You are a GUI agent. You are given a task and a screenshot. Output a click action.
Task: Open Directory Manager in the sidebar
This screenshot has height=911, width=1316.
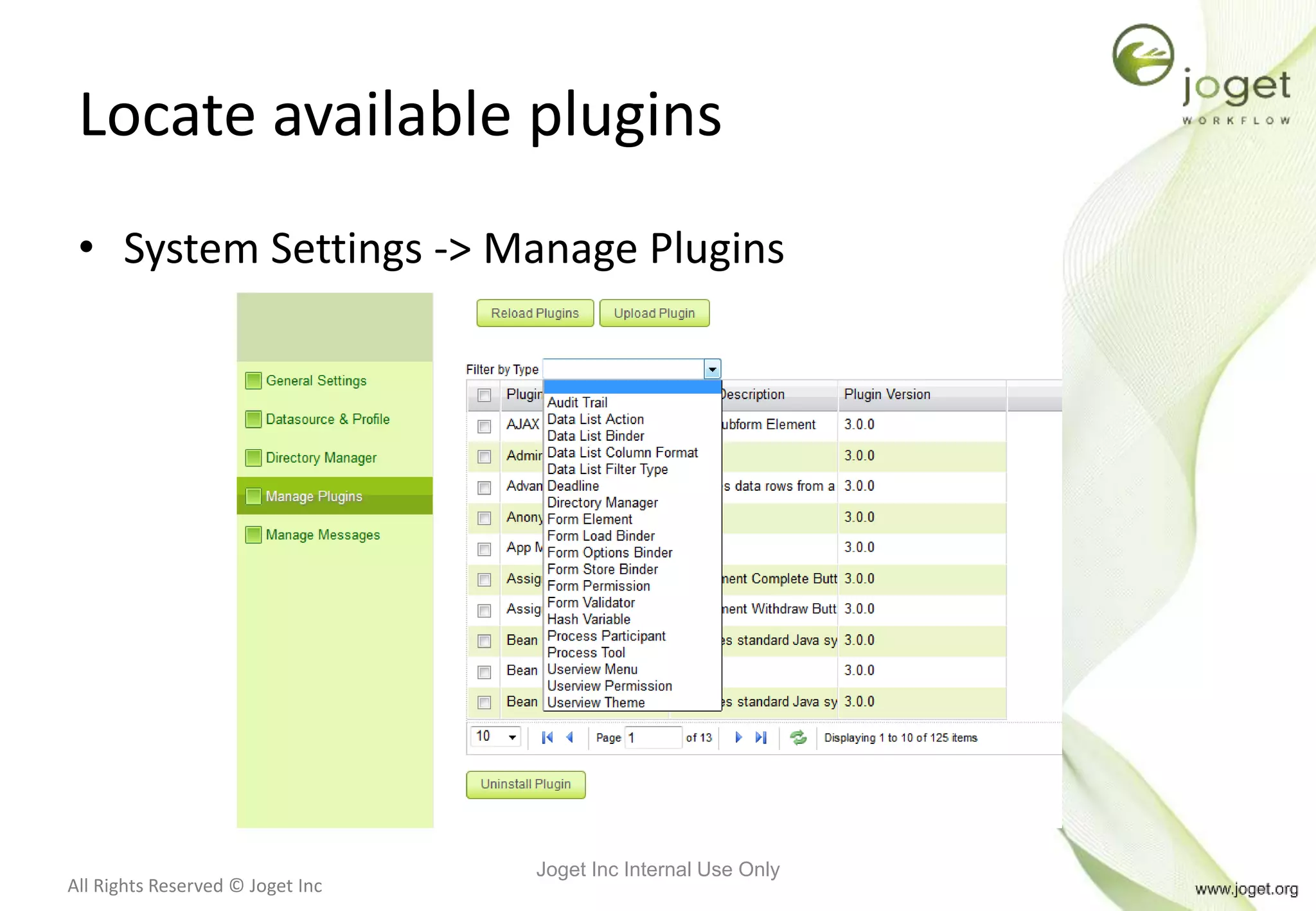coord(321,458)
